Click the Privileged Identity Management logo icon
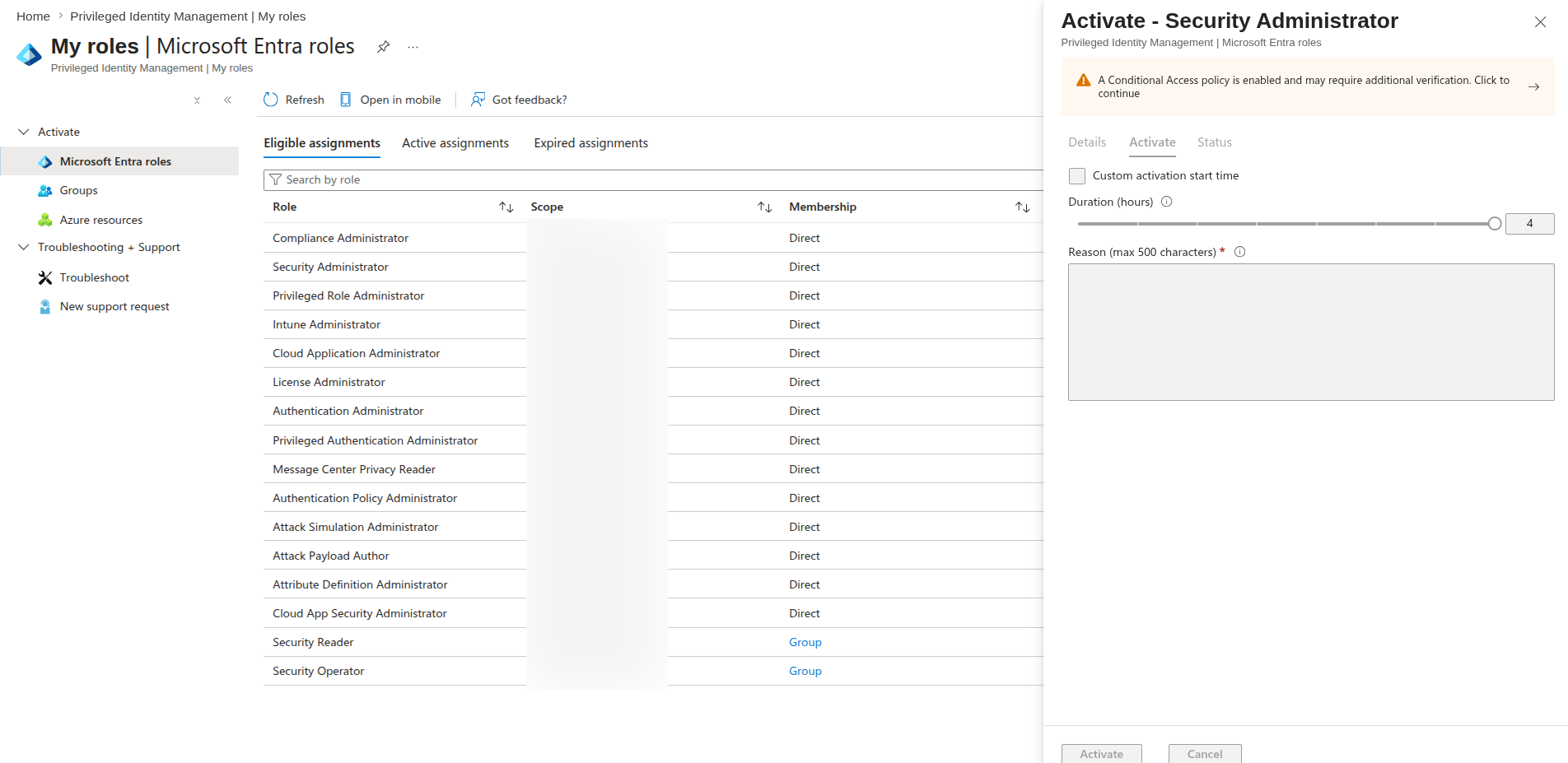 [29, 54]
